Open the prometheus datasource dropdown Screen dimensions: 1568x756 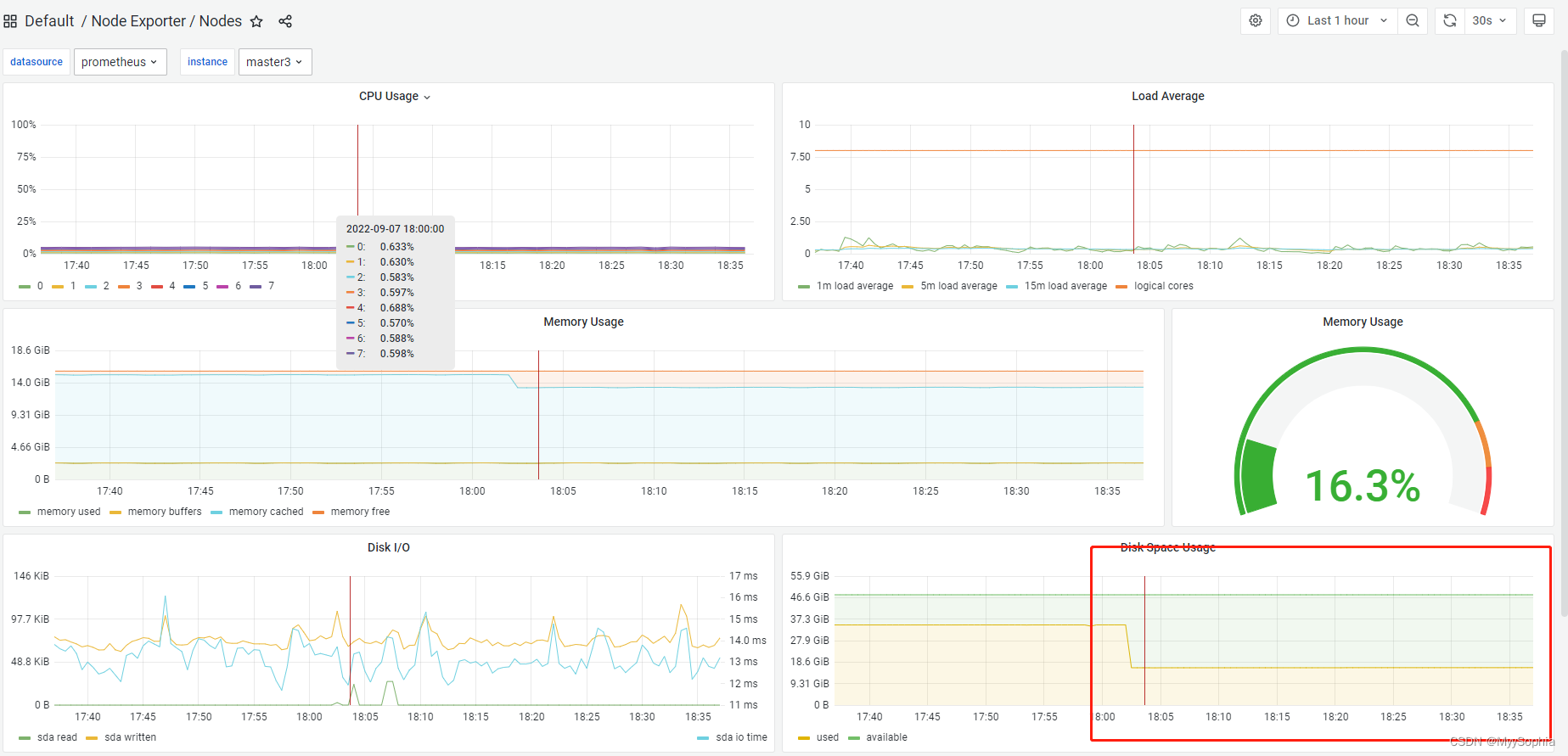[120, 62]
